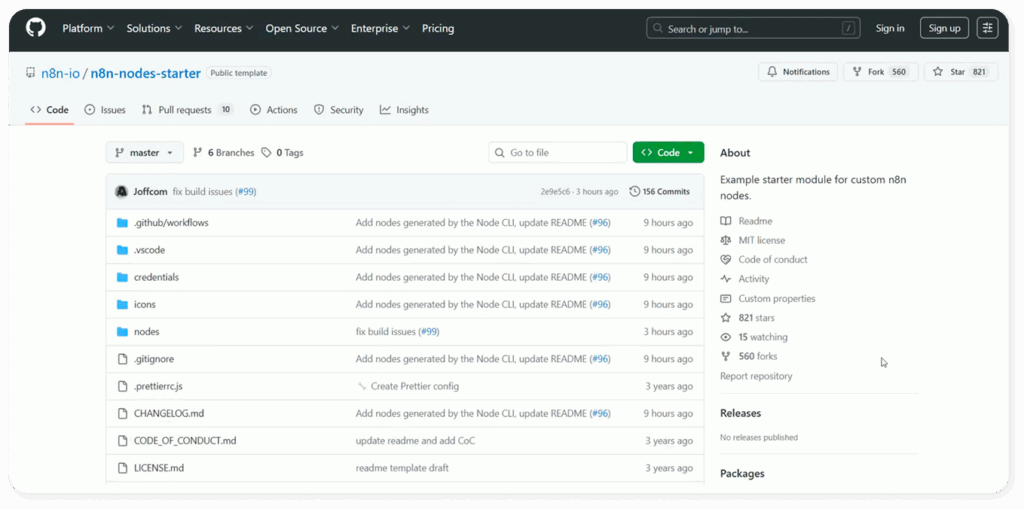Click the GitHub logo in the header
The image size is (1024, 509).
[36, 28]
